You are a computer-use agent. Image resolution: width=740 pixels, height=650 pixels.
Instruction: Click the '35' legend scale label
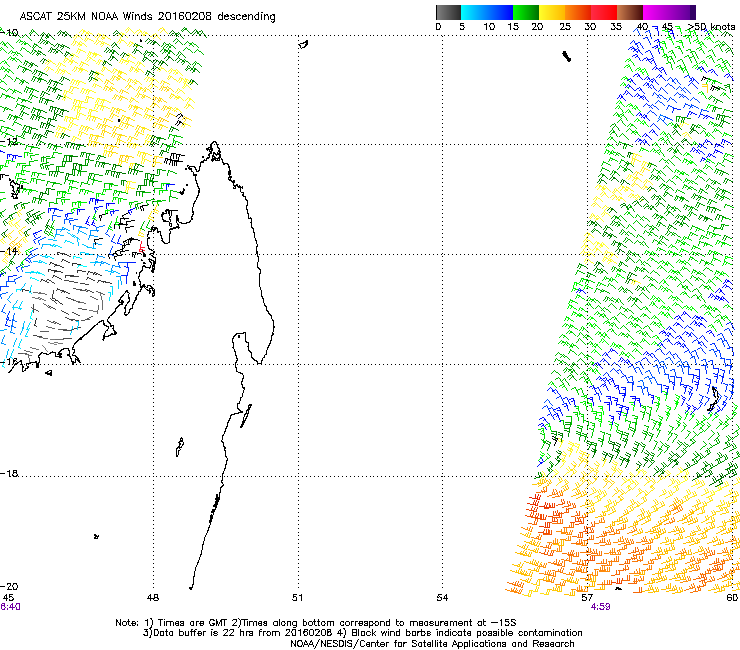[616, 27]
